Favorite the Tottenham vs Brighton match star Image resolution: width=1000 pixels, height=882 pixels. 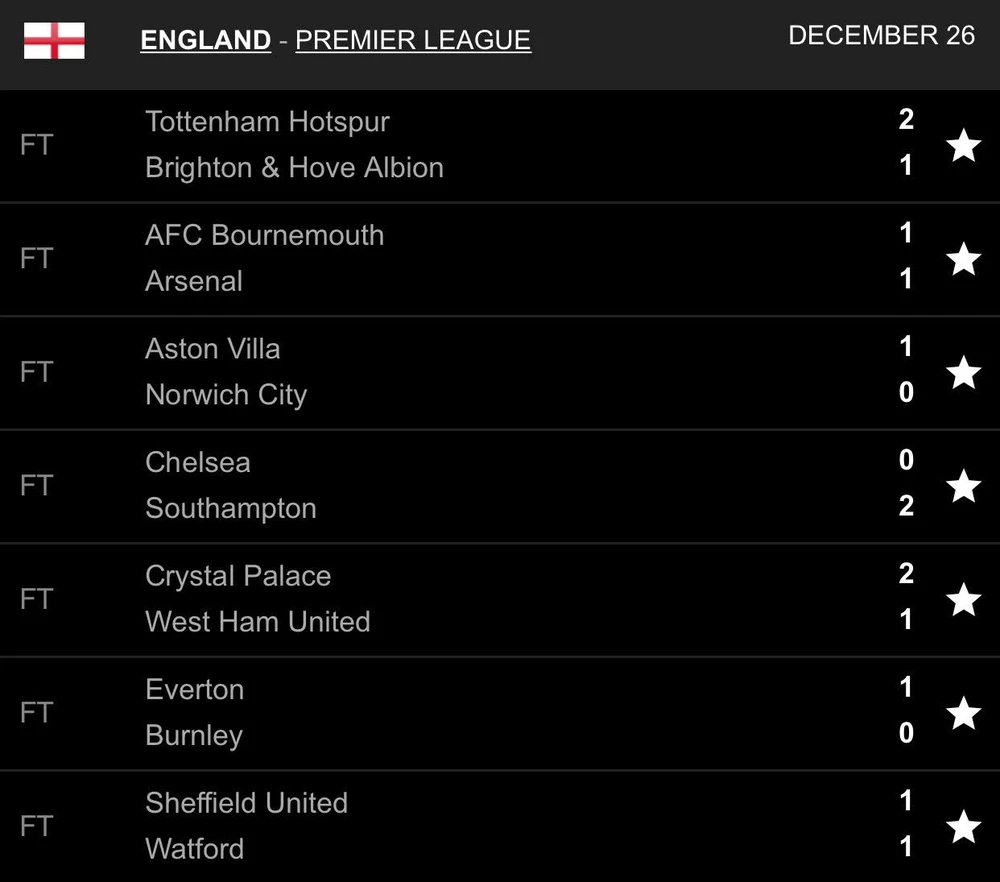(963, 146)
